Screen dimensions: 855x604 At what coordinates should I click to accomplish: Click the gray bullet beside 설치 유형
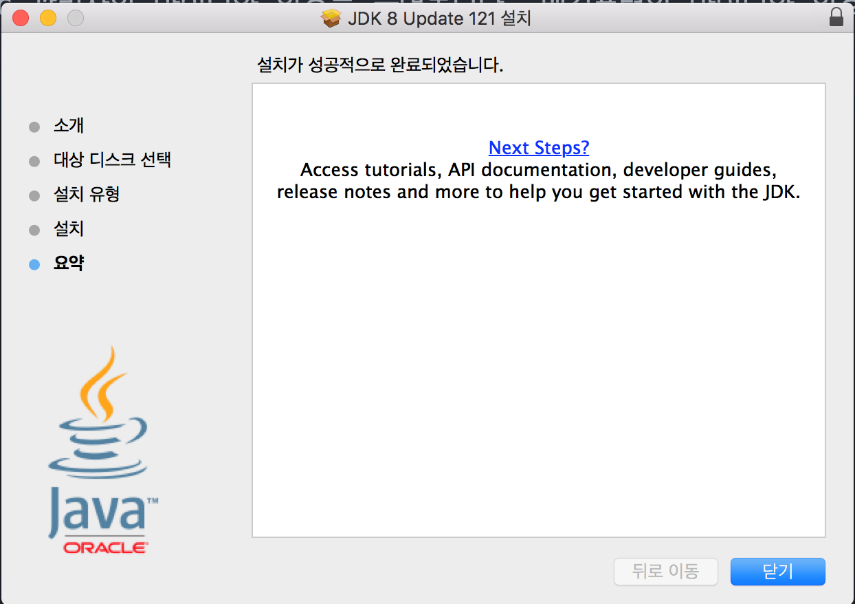(37, 194)
